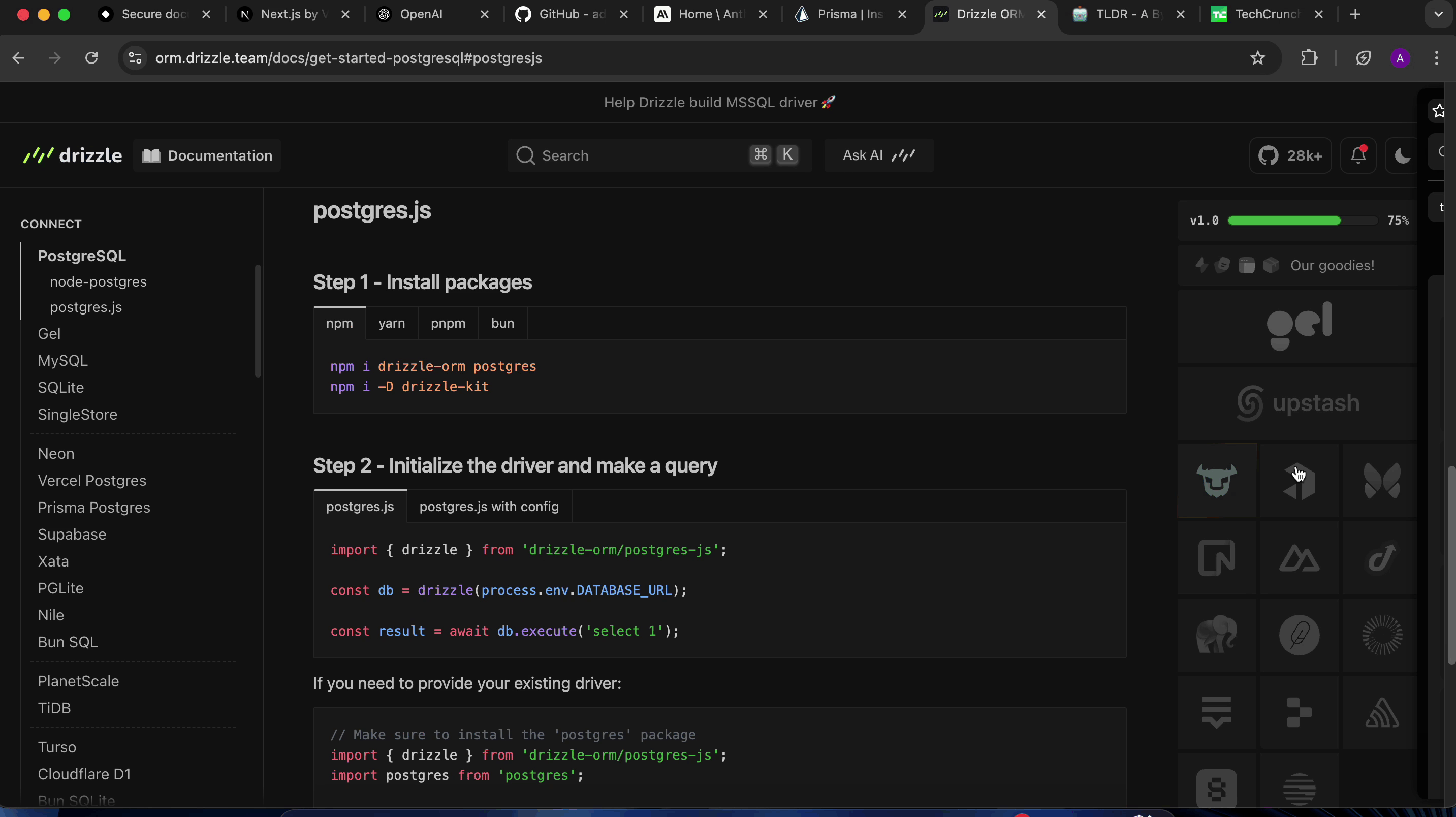
Task: Select the pnpm install tab
Action: tap(448, 324)
